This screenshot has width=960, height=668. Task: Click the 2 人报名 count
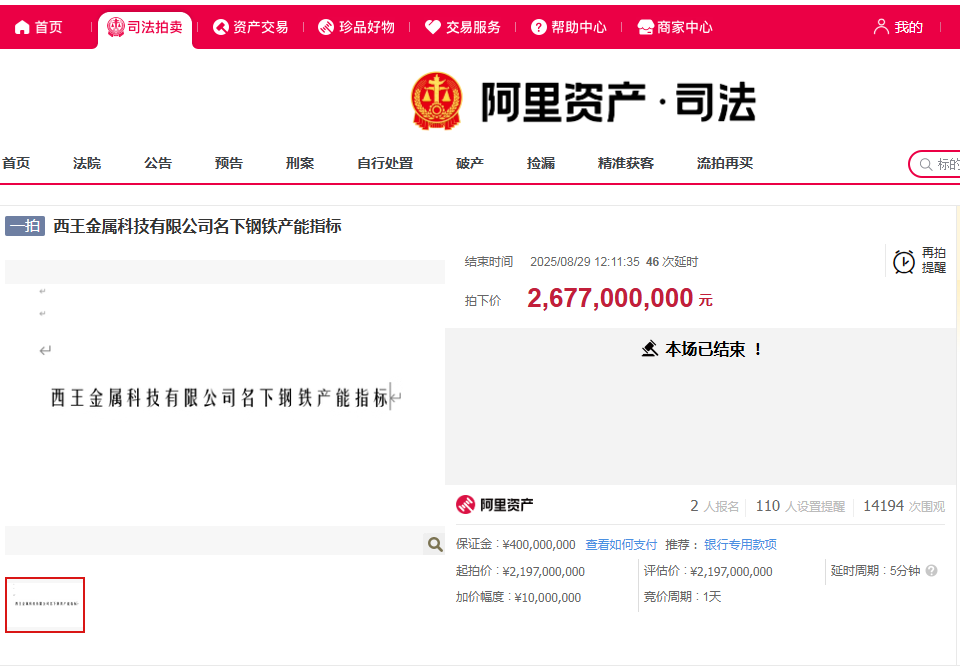click(714, 506)
